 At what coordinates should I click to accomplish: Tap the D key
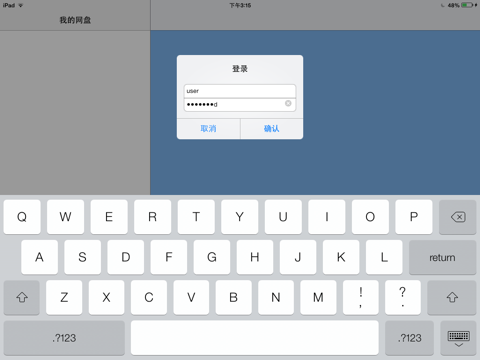(x=126, y=257)
